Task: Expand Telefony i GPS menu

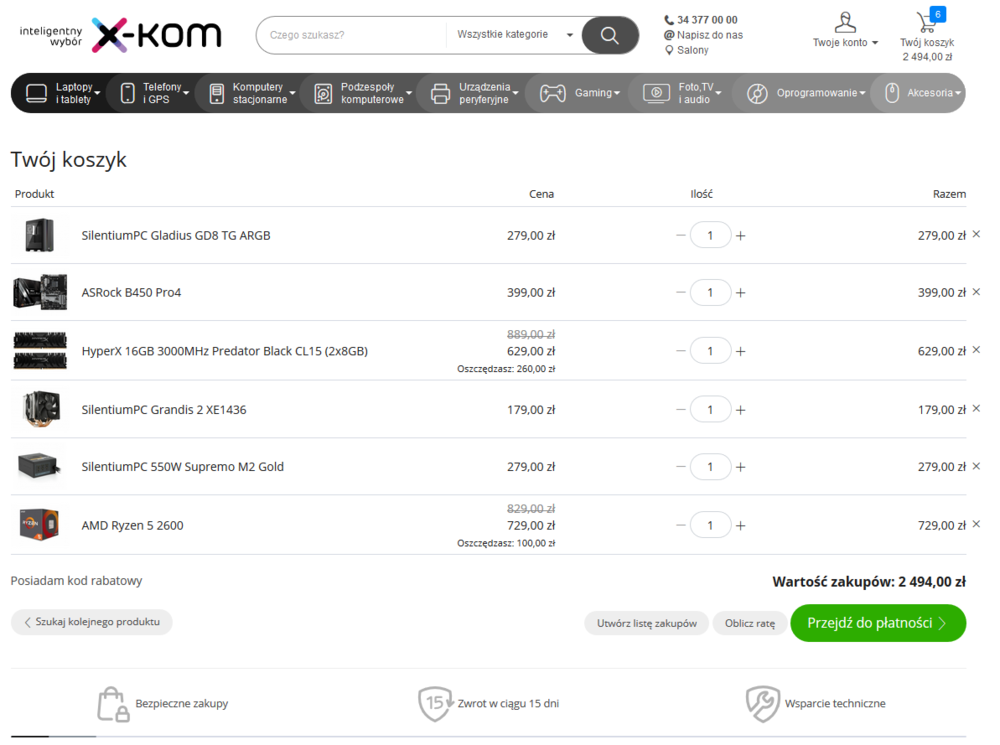Action: pos(155,93)
